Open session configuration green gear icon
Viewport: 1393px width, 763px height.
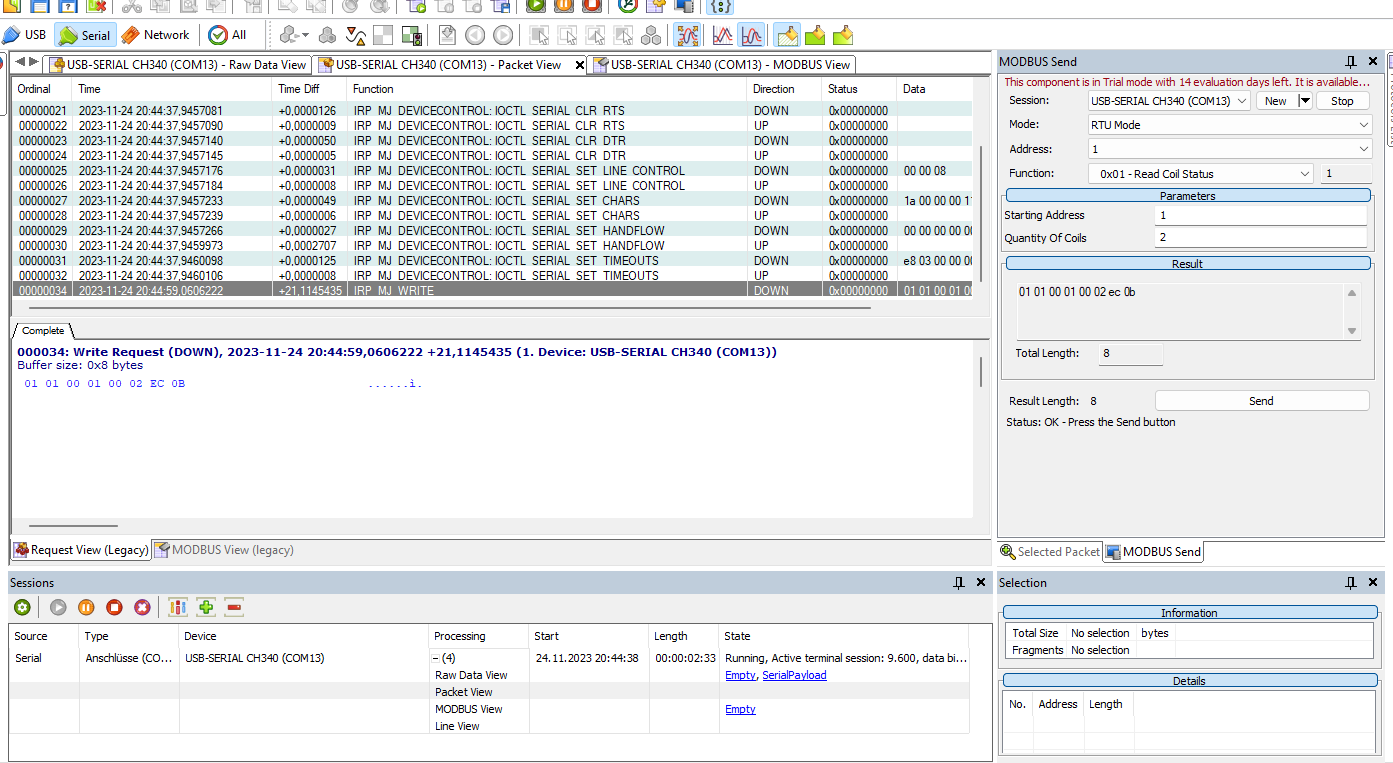22,607
